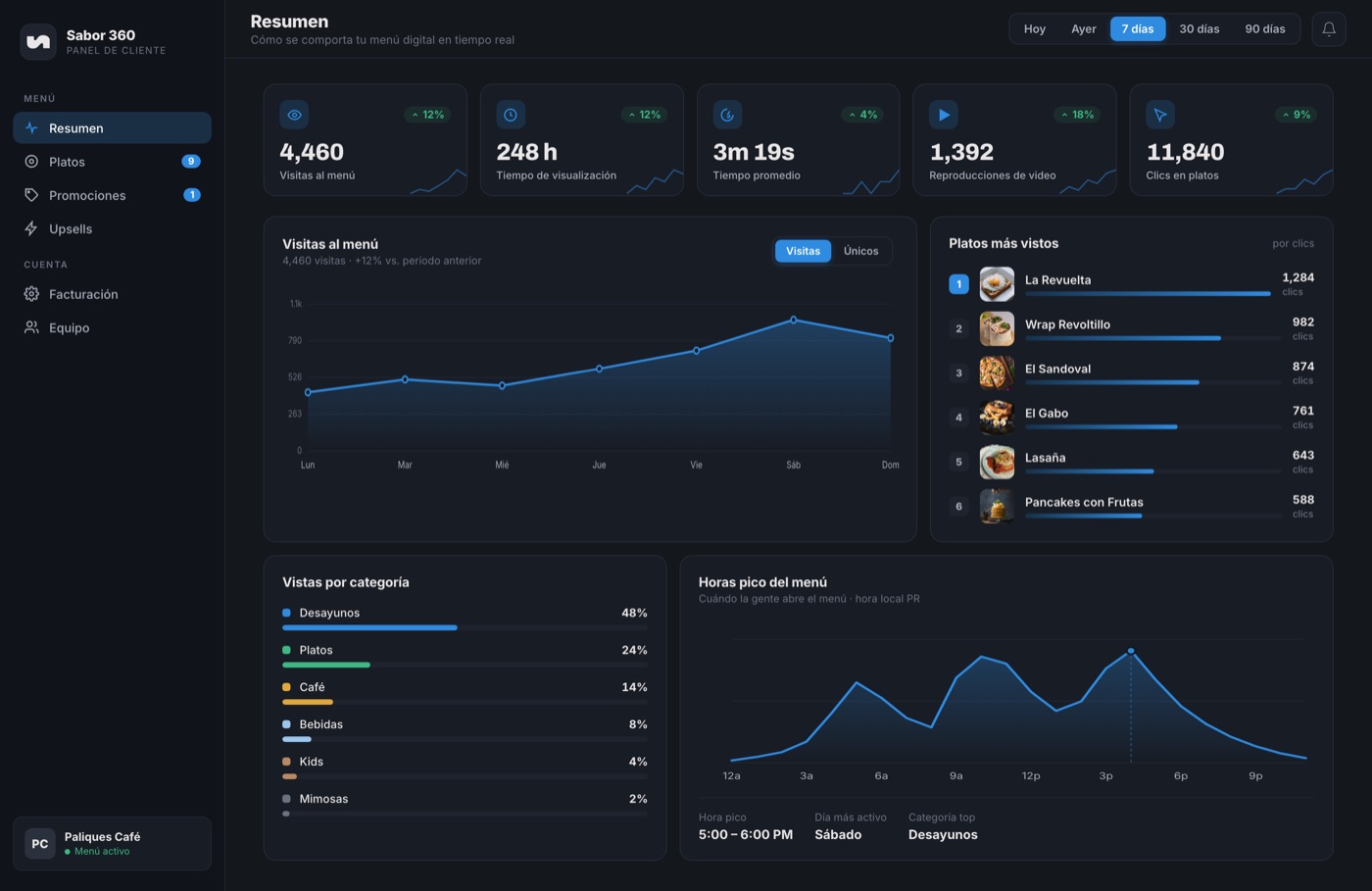Screen dimensions: 1372x891
Task: Click La Revuelta dish thumbnail
Action: [x=997, y=284]
